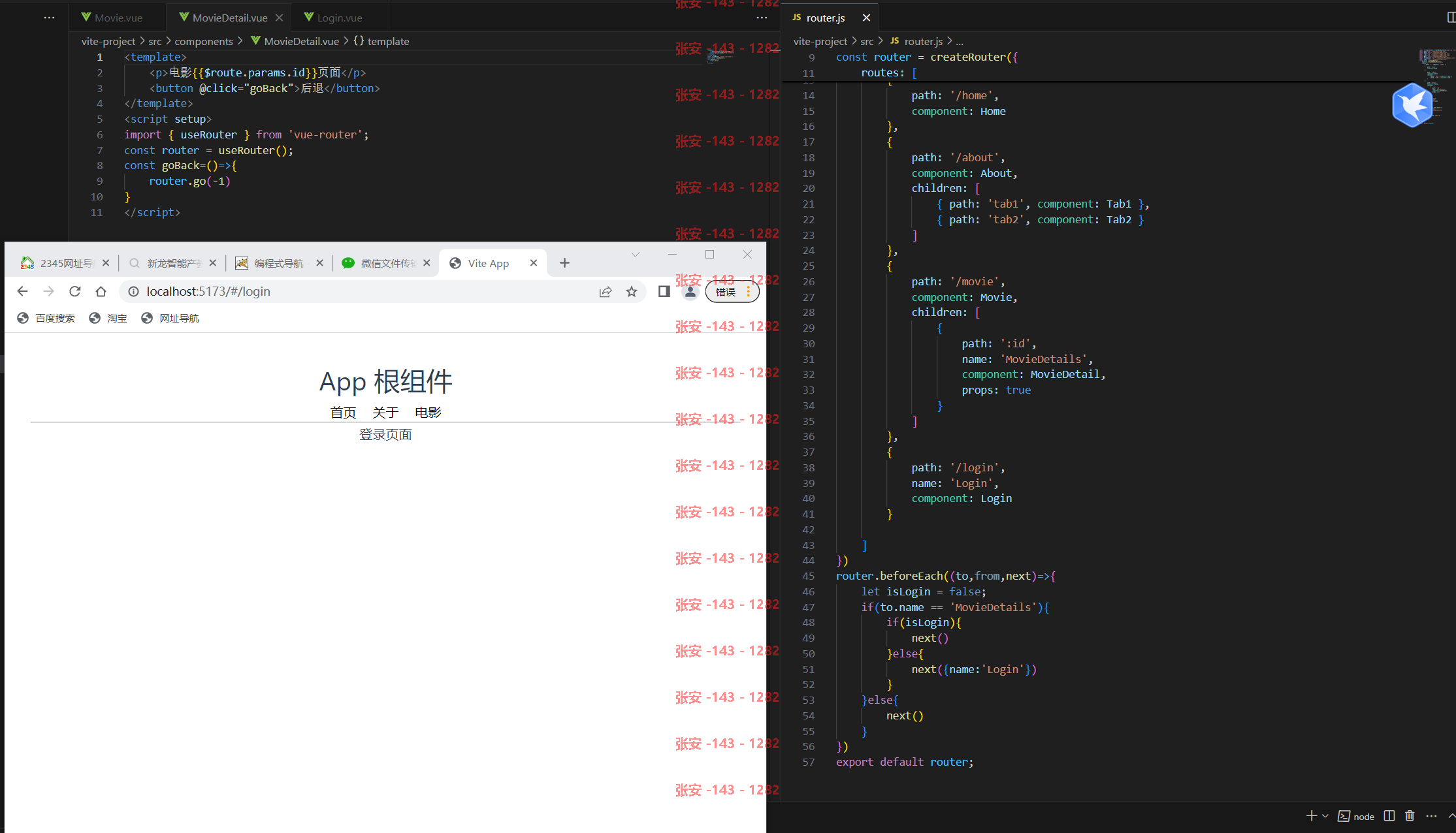Close the 2345网址导航 browser tab
Screen dimensions: 1456x833
click(106, 262)
